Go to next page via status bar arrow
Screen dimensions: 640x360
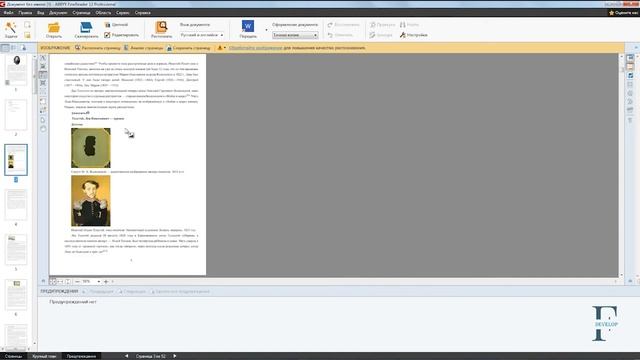tap(175, 356)
